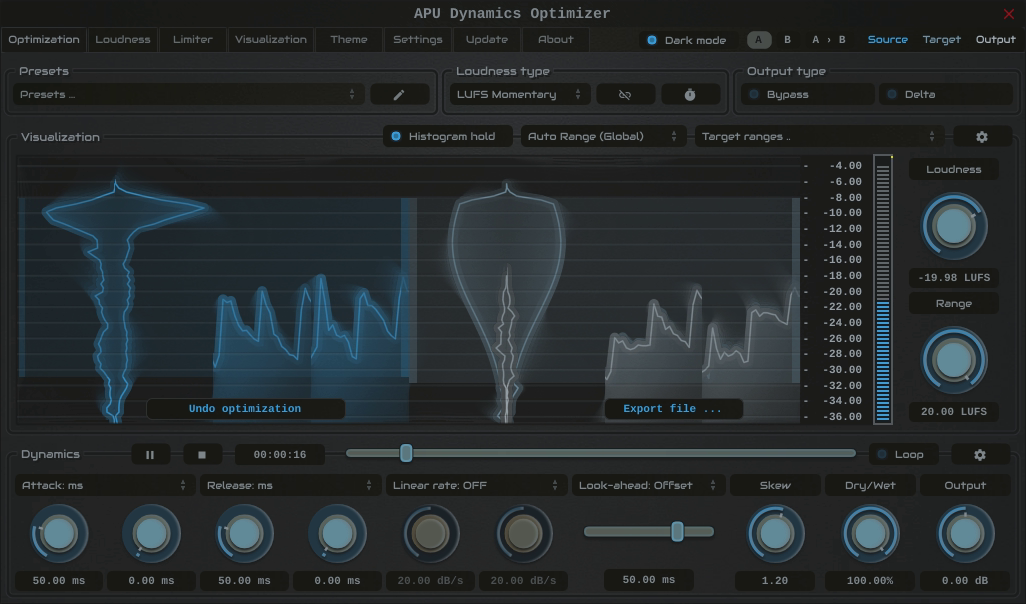The height and width of the screenshot is (604, 1026).
Task: Open the About tab
Action: pyautogui.click(x=556, y=40)
